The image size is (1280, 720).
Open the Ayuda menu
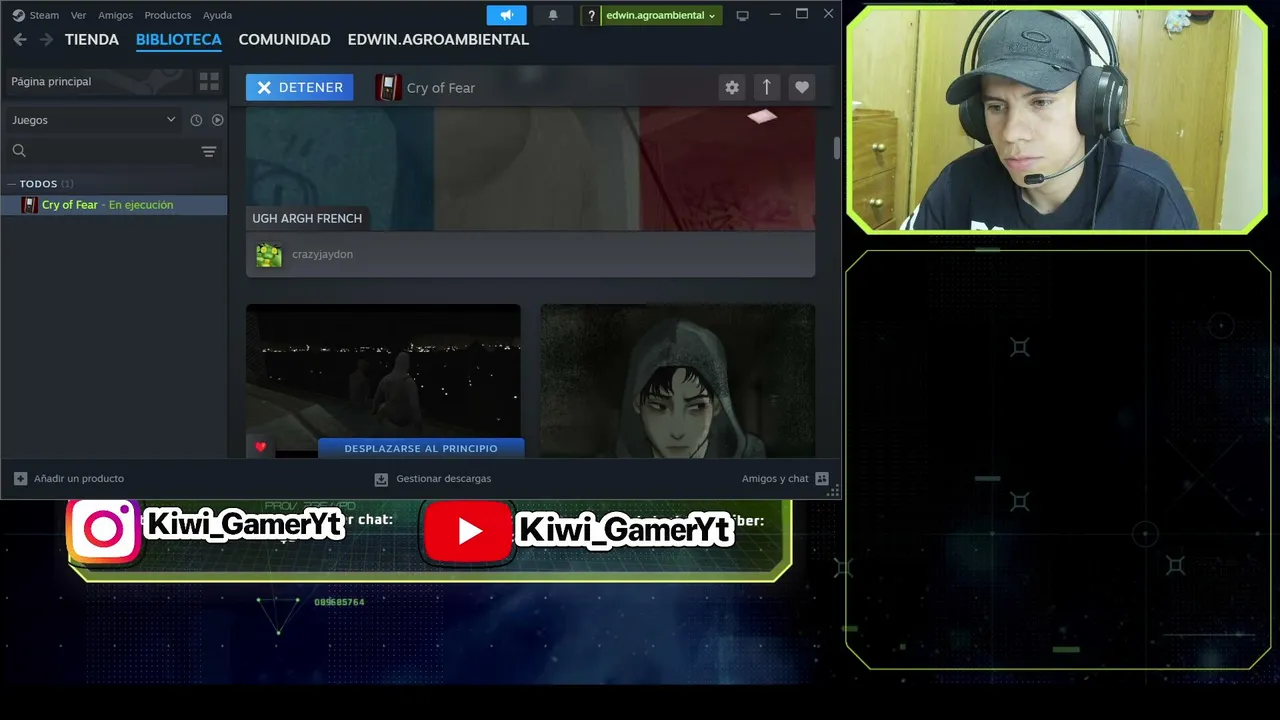pos(217,15)
